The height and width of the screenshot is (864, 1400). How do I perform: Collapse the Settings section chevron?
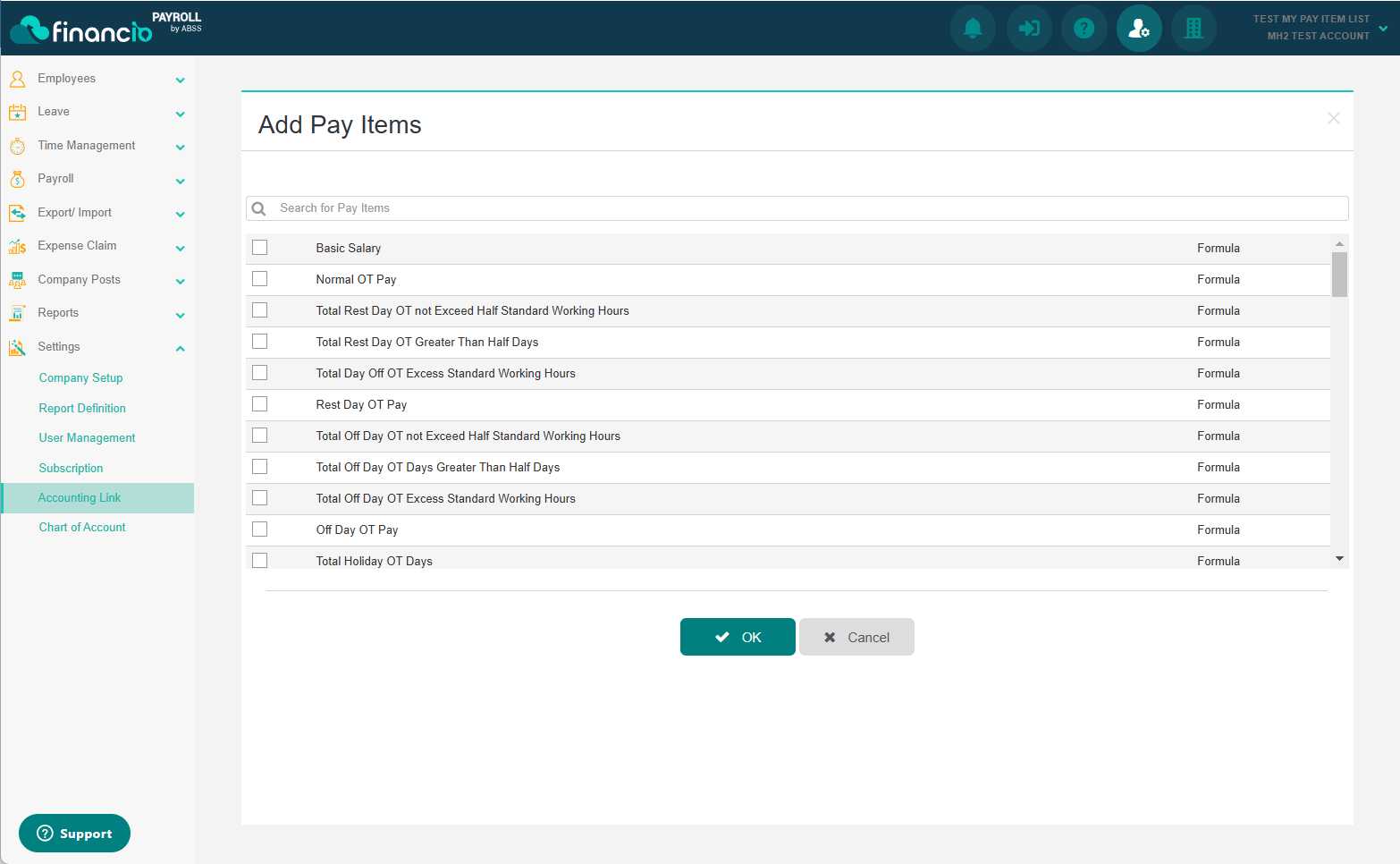click(180, 348)
